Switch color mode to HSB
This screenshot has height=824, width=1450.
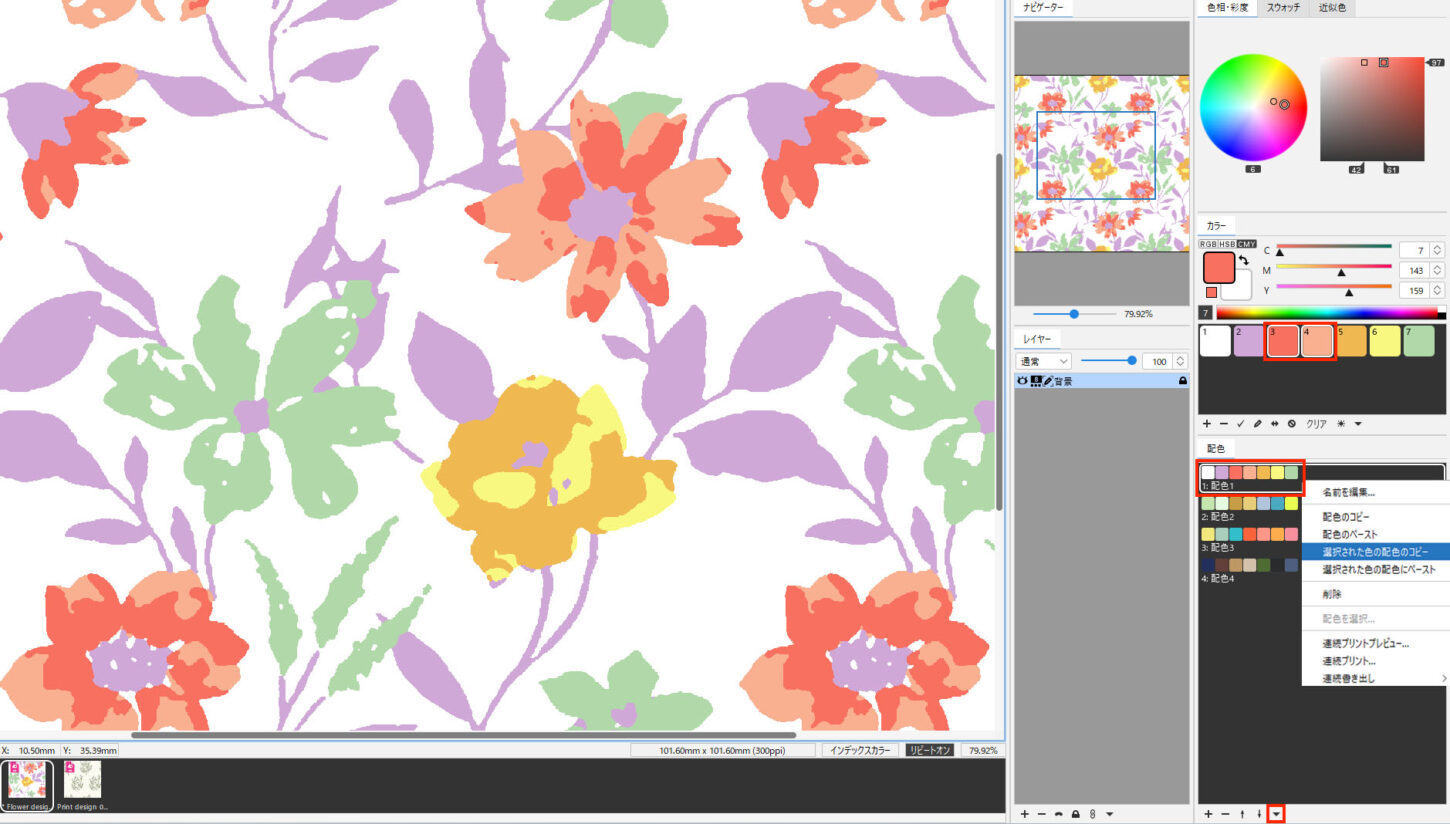point(1227,244)
